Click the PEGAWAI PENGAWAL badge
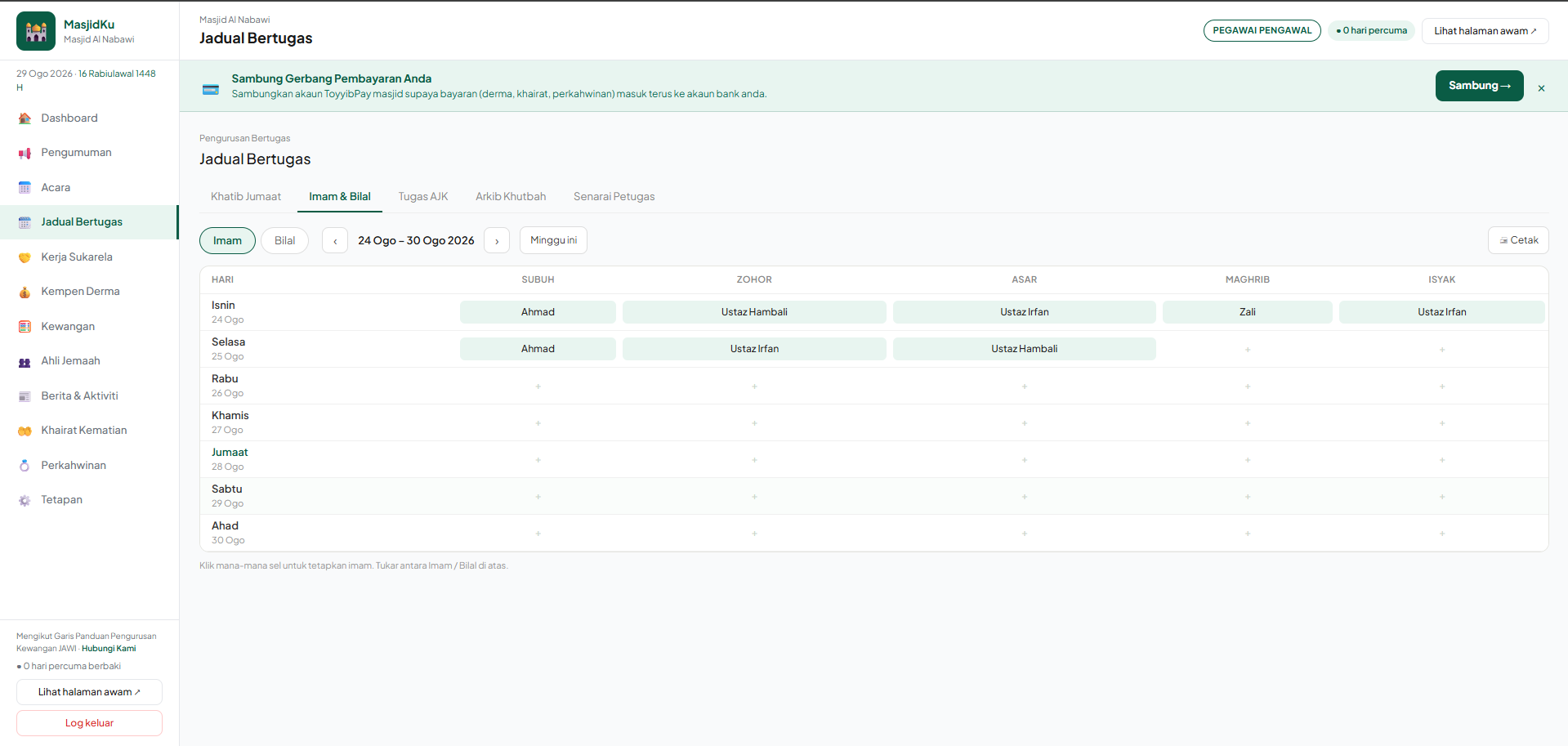1568x746 pixels. point(1262,31)
